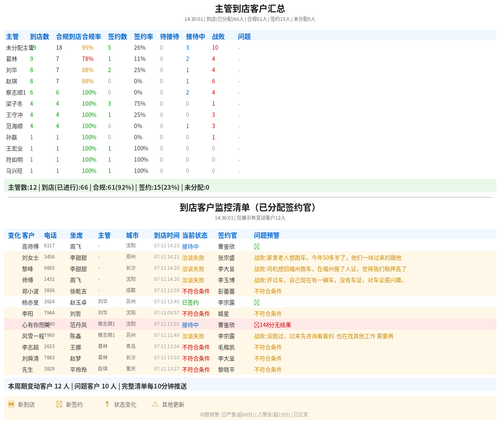Click the 当前状态 column header
500x437 pixels.
tap(195, 235)
